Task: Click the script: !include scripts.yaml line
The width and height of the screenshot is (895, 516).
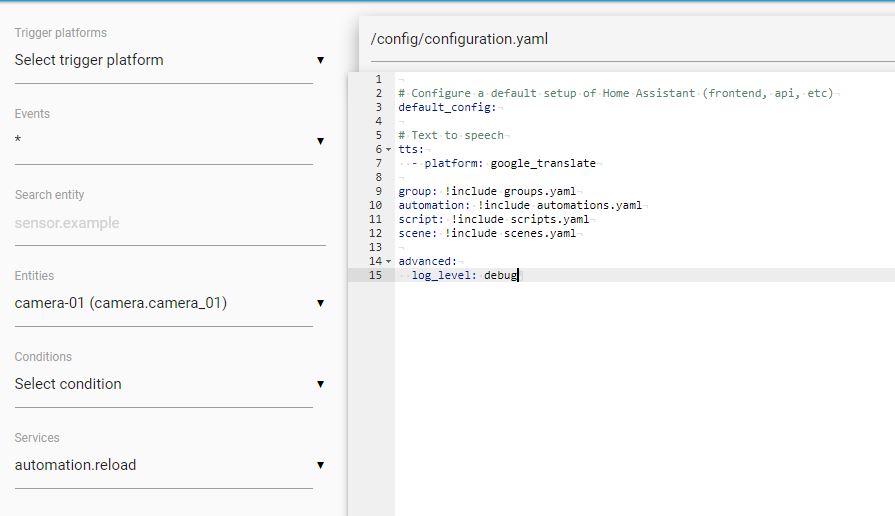Action: (493, 219)
